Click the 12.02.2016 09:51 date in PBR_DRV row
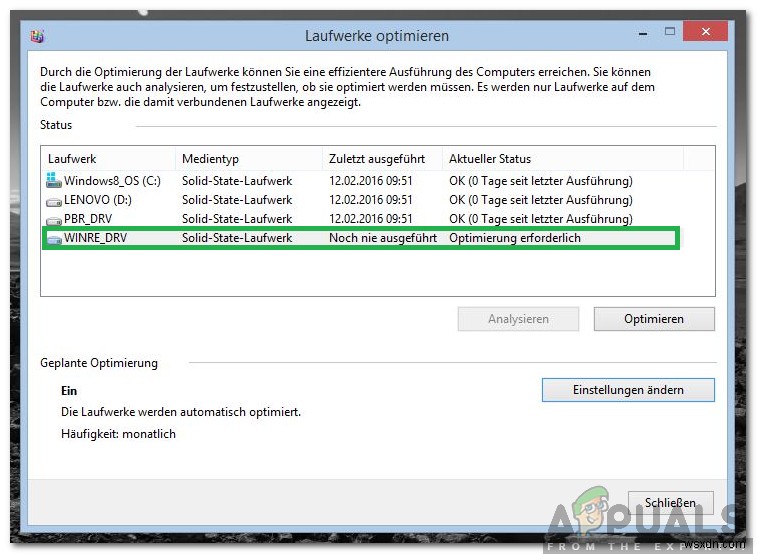757x554 pixels. point(371,219)
